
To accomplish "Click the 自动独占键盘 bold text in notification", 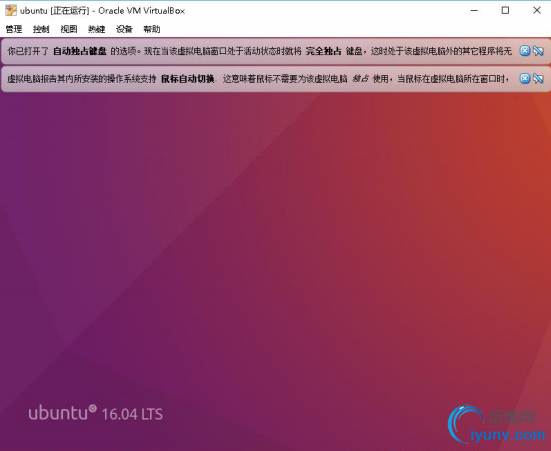I will 80,51.
